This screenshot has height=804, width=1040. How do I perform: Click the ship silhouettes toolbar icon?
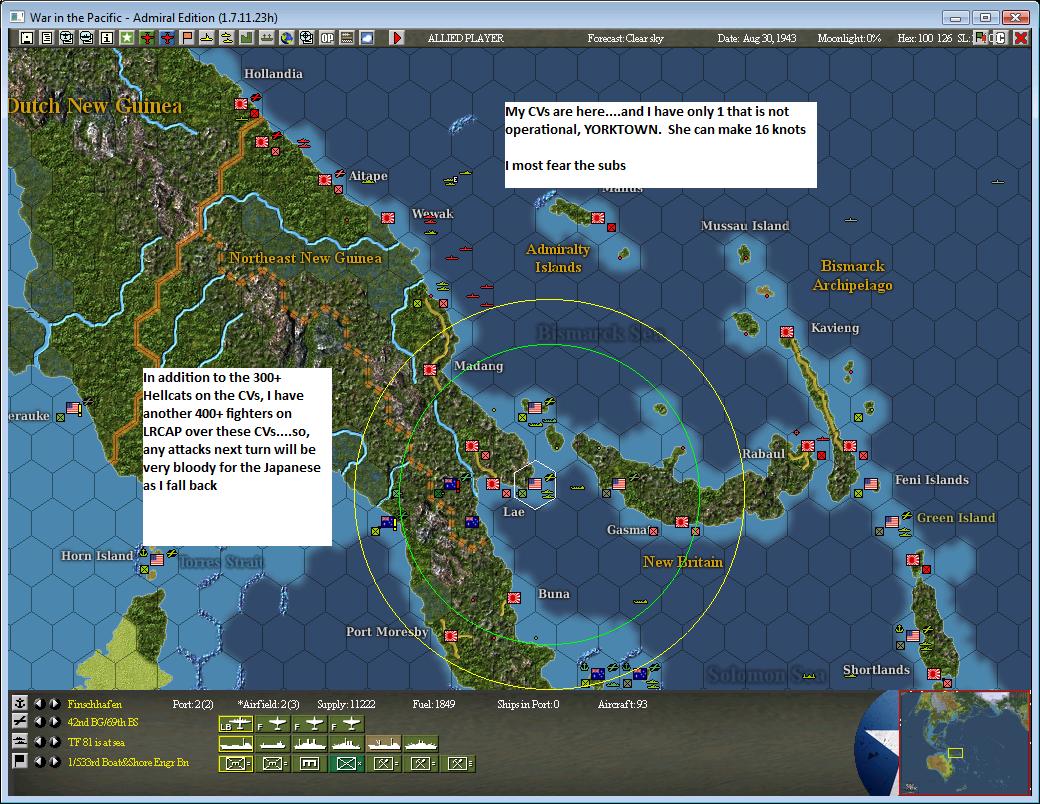pyautogui.click(x=267, y=38)
